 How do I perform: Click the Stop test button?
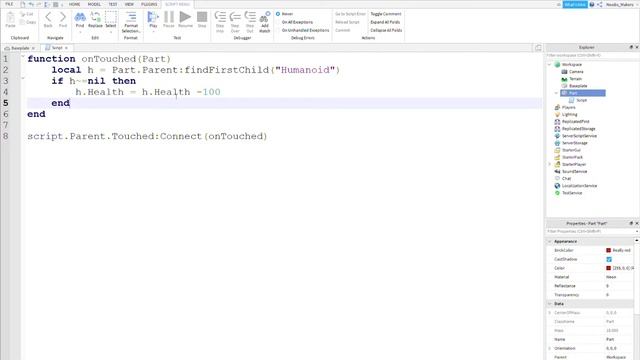(202, 17)
